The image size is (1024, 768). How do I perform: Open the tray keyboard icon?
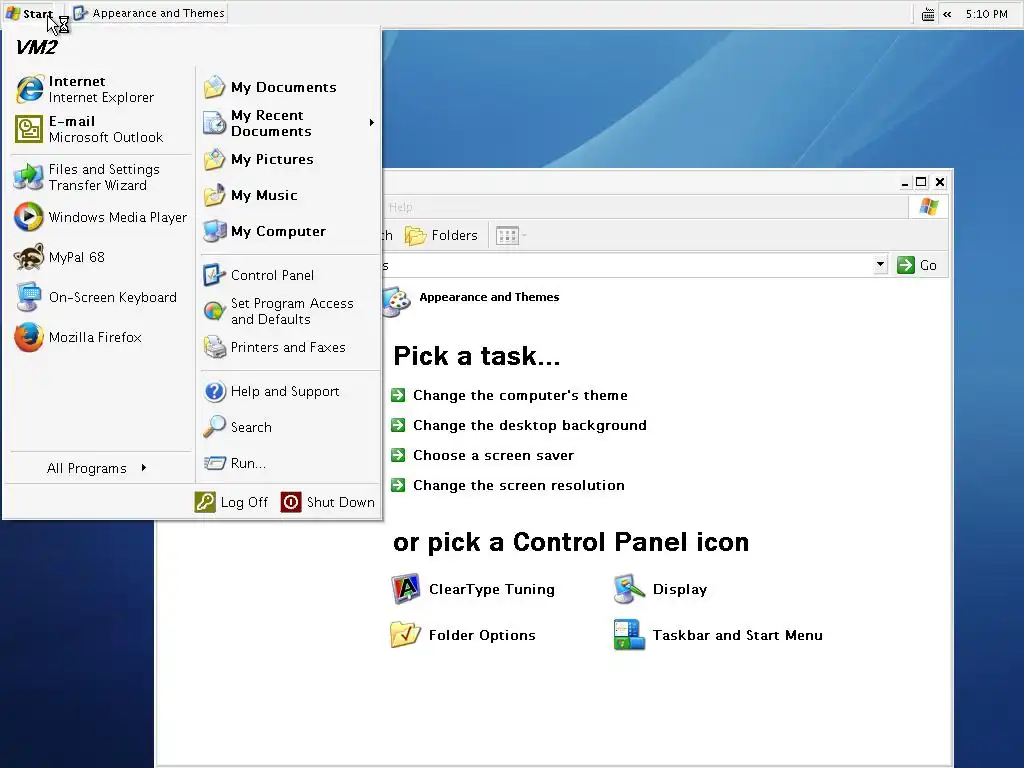(928, 14)
